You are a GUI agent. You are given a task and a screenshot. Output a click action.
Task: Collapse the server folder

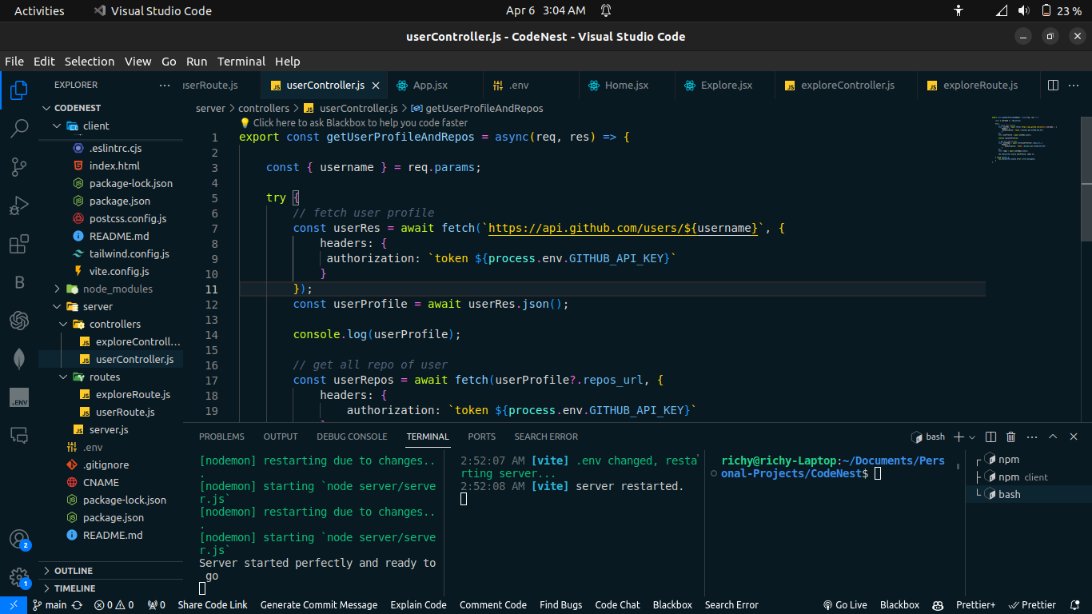(x=57, y=306)
